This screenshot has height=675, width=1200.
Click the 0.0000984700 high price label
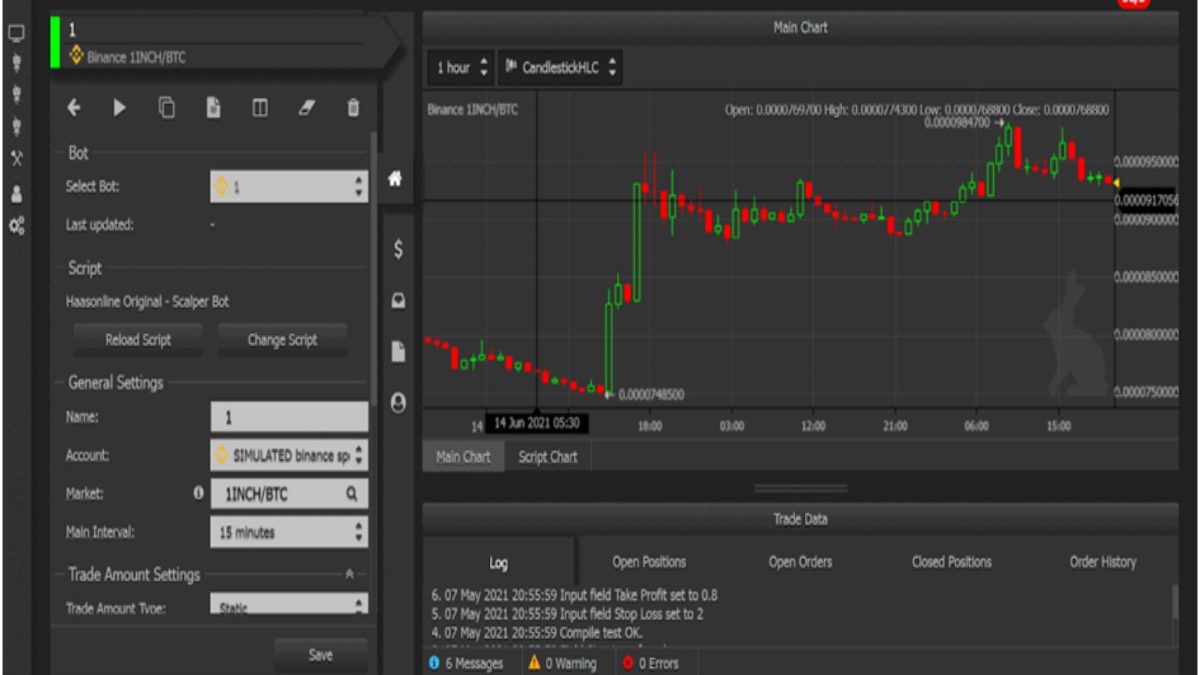[x=957, y=122]
